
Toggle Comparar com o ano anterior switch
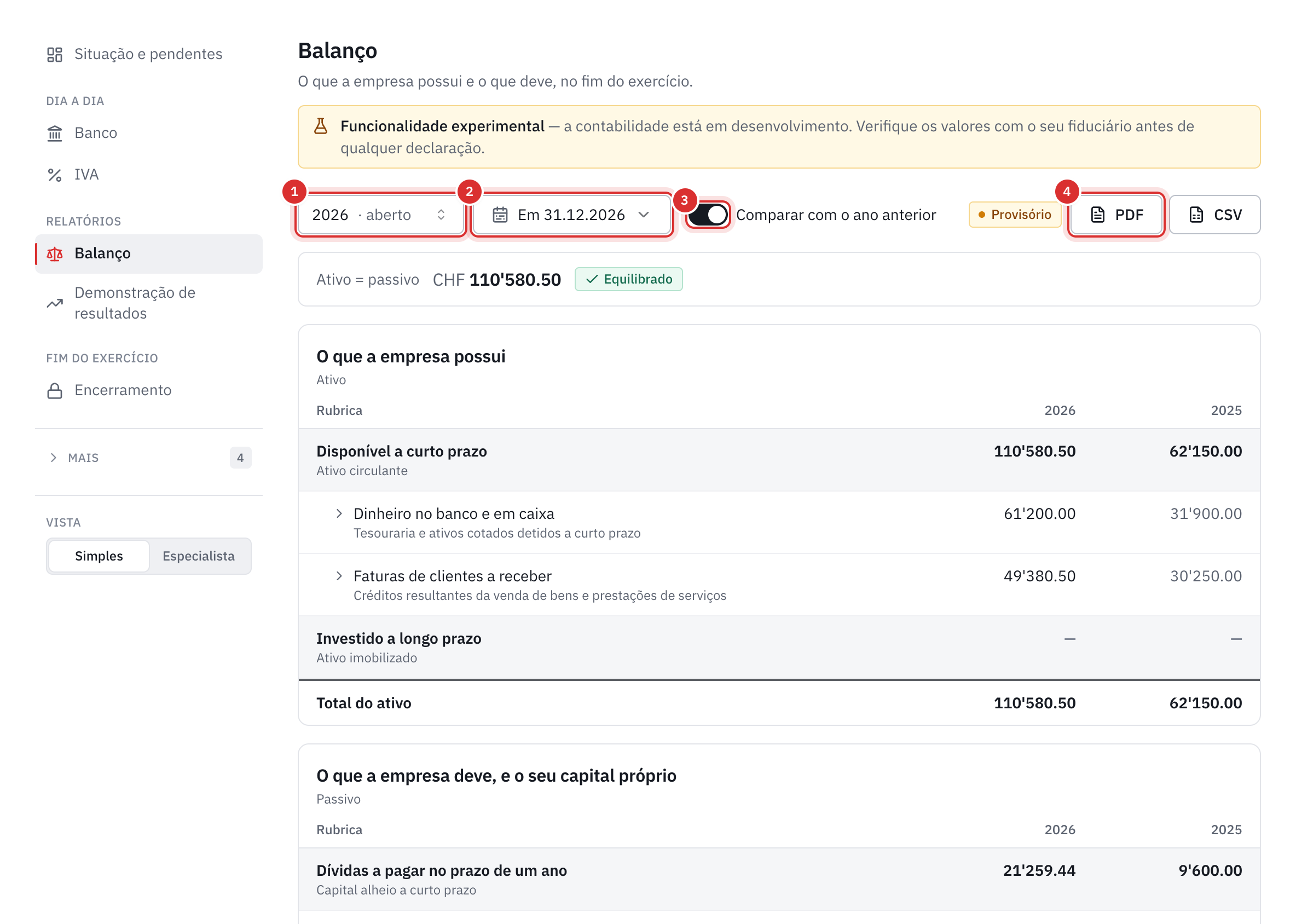point(708,215)
